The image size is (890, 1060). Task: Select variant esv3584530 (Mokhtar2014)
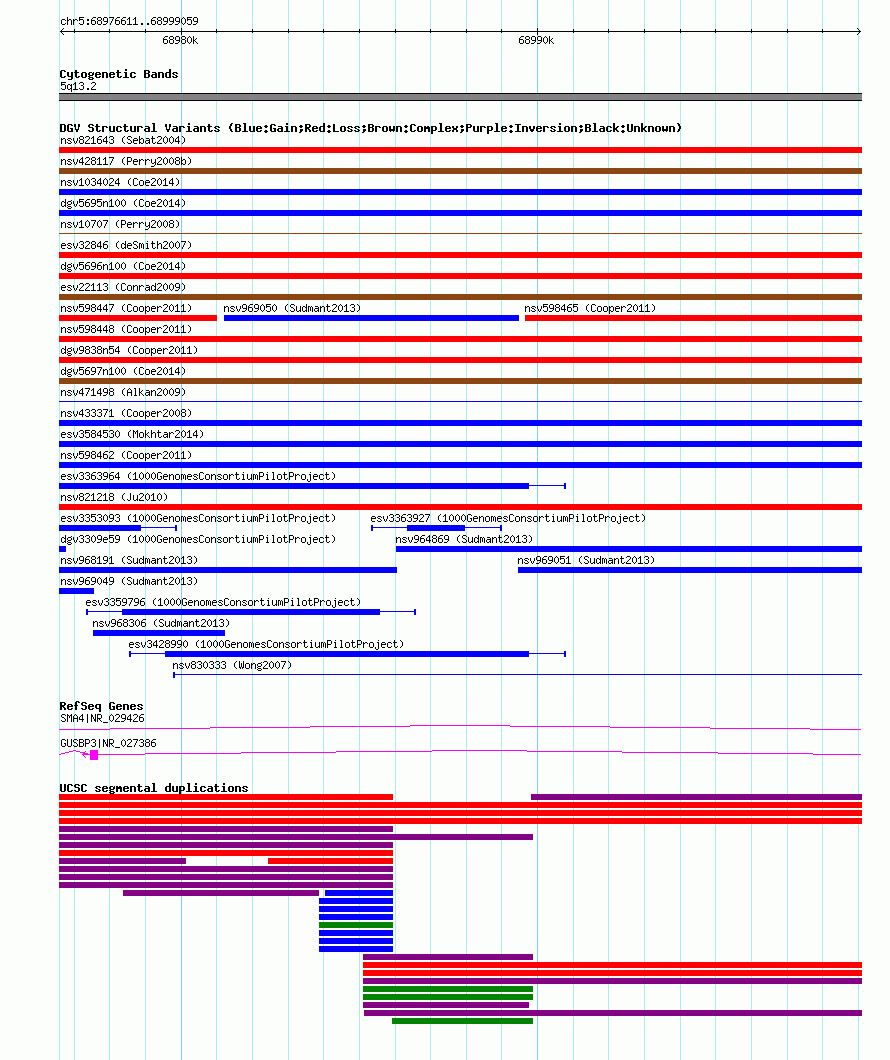pos(132,434)
